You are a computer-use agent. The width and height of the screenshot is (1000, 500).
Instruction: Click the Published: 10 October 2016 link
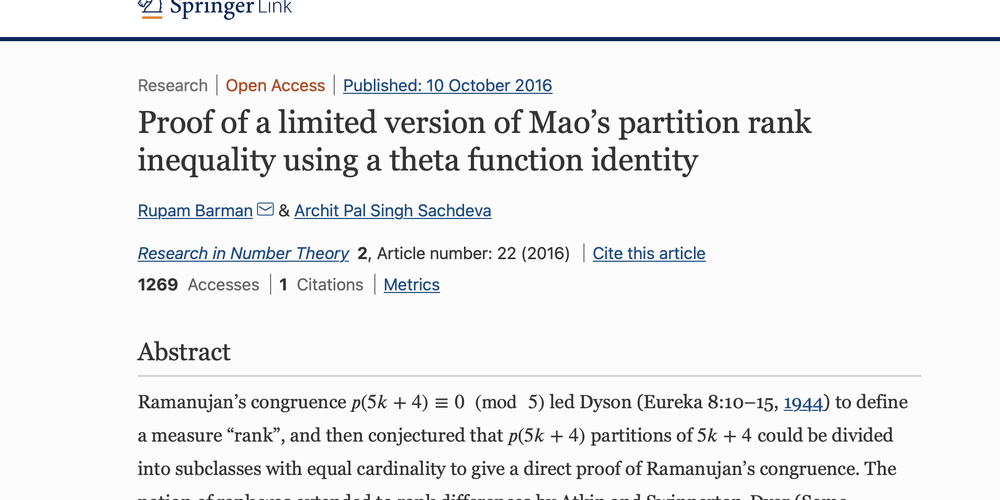447,86
